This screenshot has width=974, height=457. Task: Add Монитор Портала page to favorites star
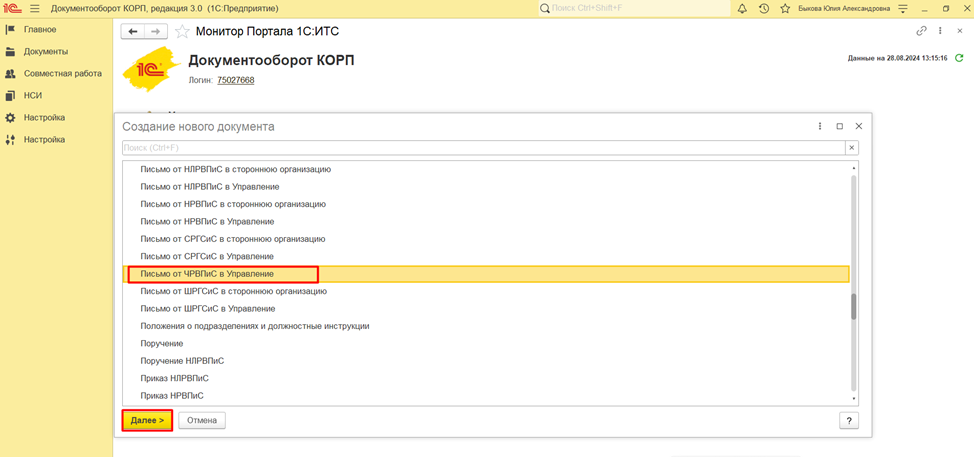(x=181, y=31)
